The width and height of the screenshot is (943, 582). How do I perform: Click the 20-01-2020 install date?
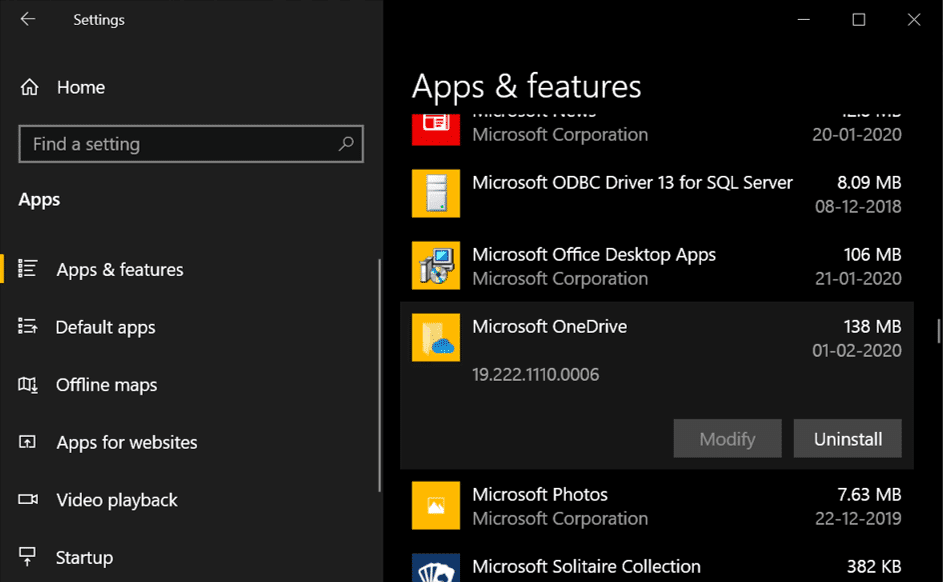(856, 134)
